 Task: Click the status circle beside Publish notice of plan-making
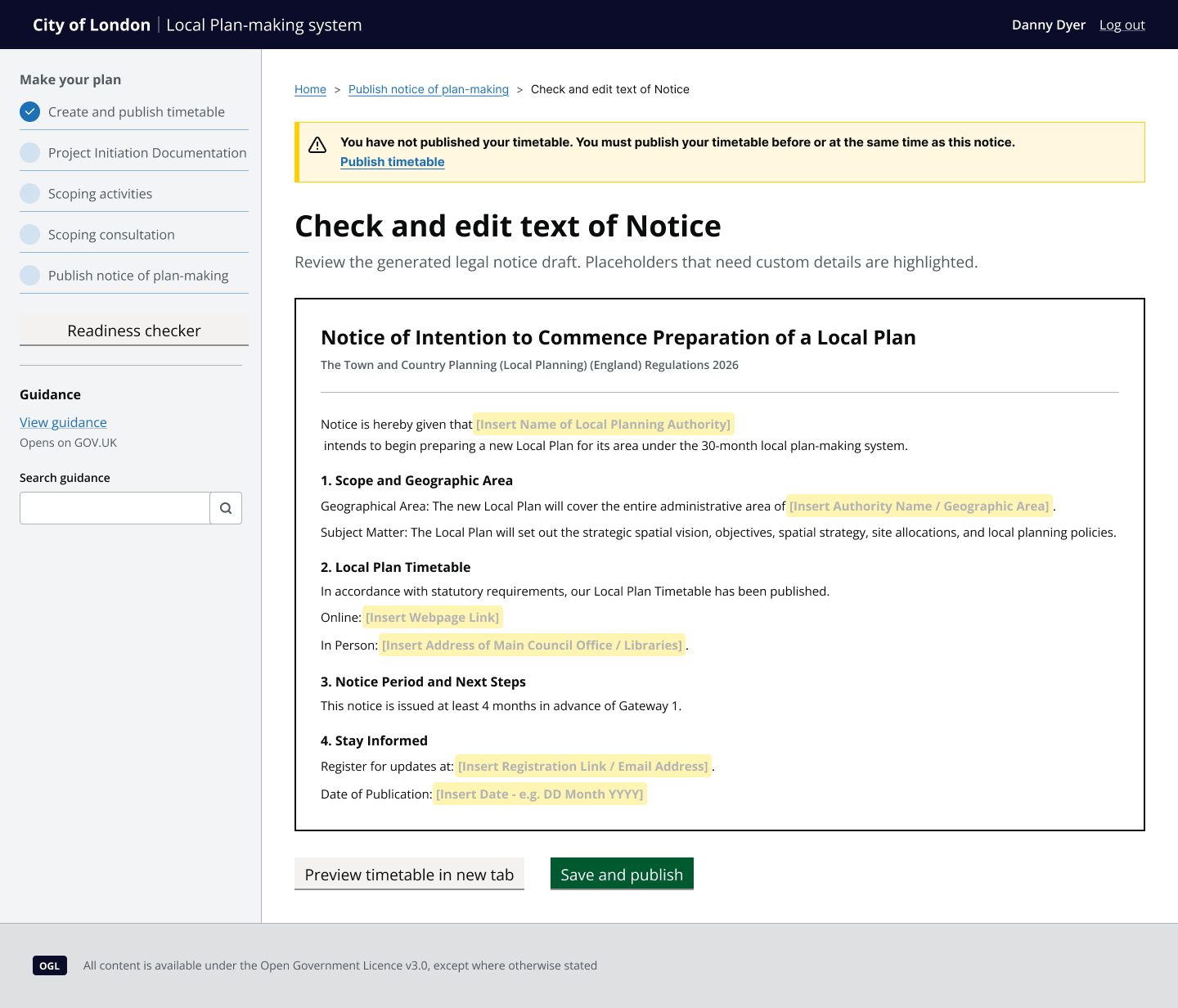pos(29,276)
